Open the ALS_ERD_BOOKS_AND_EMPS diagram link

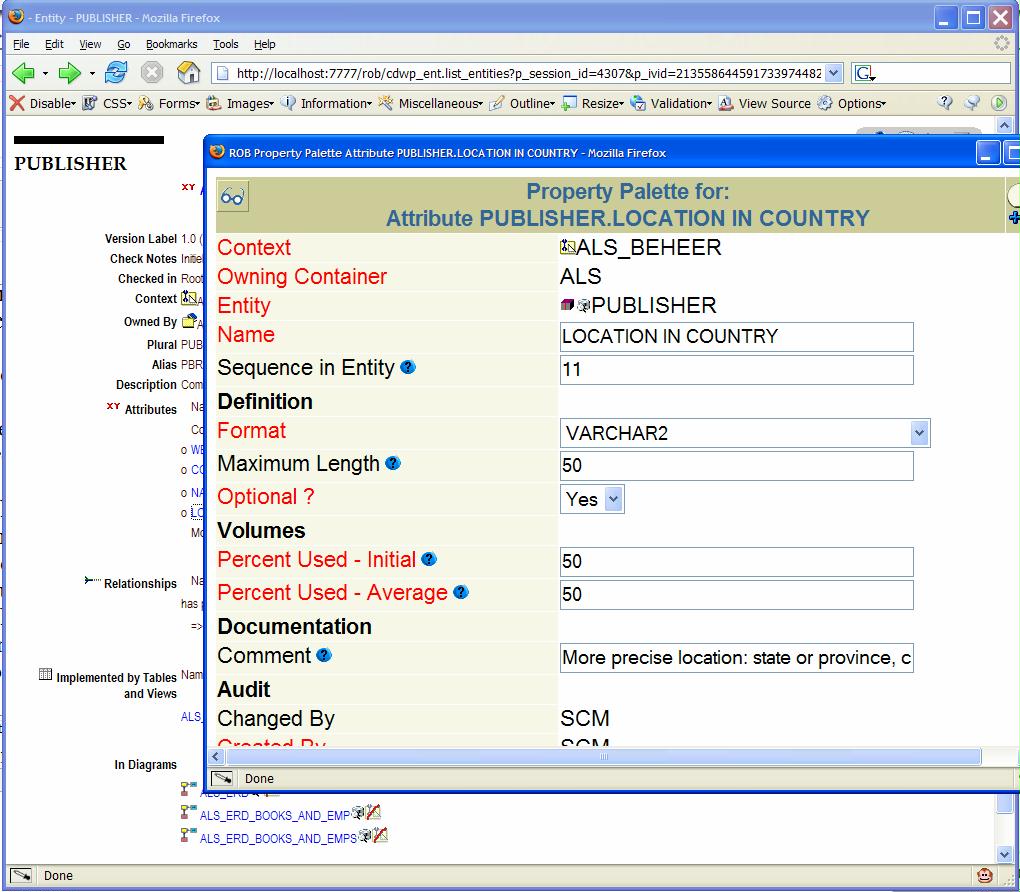point(278,839)
